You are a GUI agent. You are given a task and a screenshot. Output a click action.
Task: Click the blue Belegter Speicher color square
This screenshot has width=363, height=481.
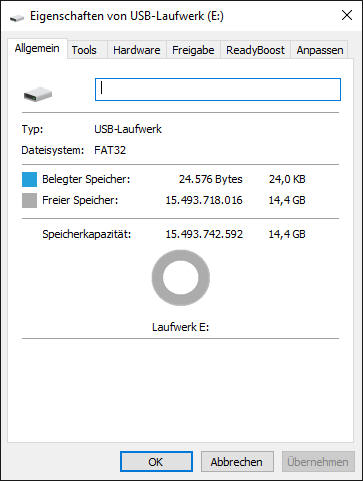pos(29,179)
